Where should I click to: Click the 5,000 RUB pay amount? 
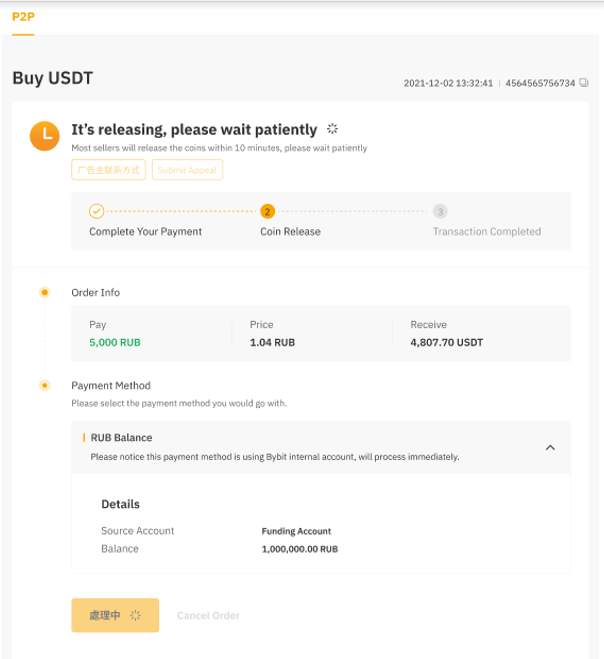click(115, 342)
